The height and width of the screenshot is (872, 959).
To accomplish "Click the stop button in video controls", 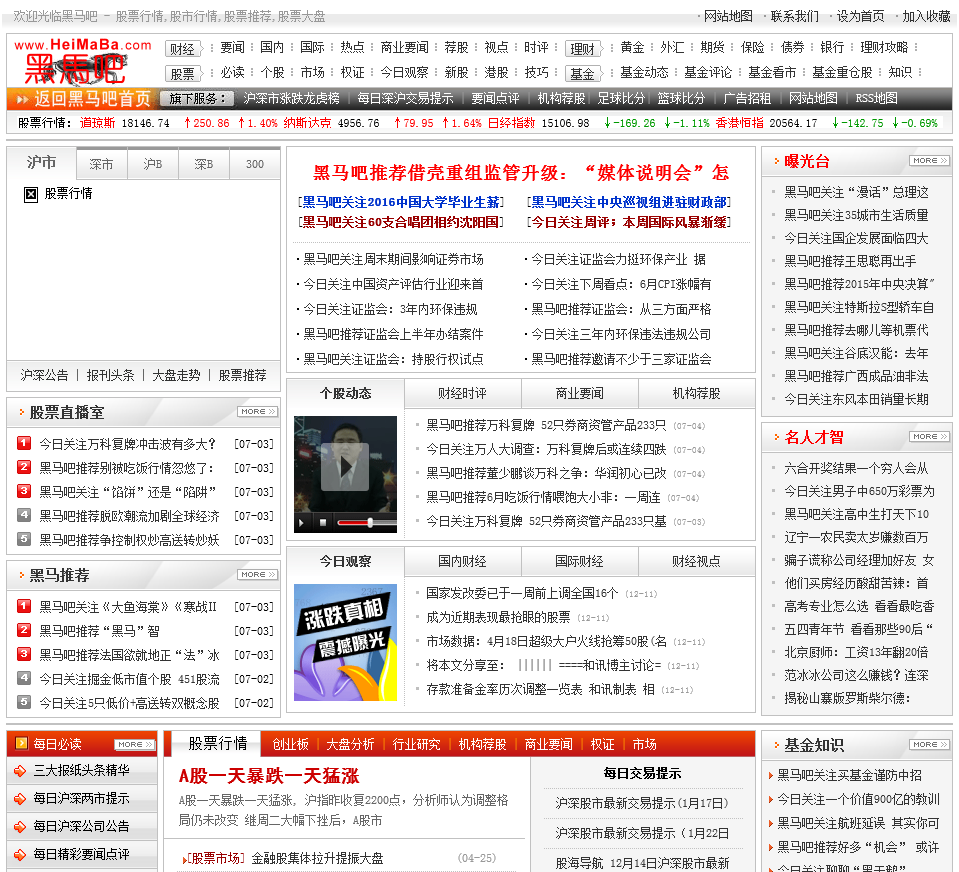I will tap(322, 522).
